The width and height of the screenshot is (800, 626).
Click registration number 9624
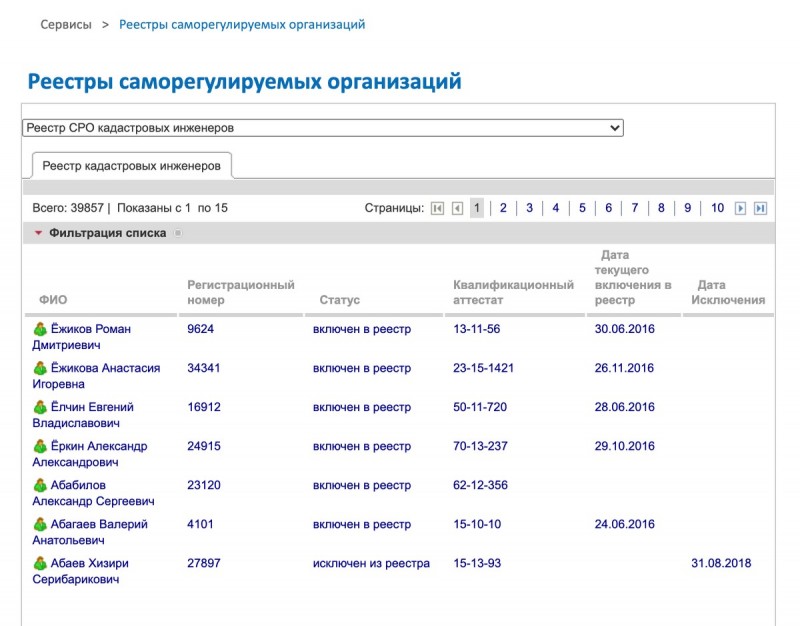coord(201,329)
